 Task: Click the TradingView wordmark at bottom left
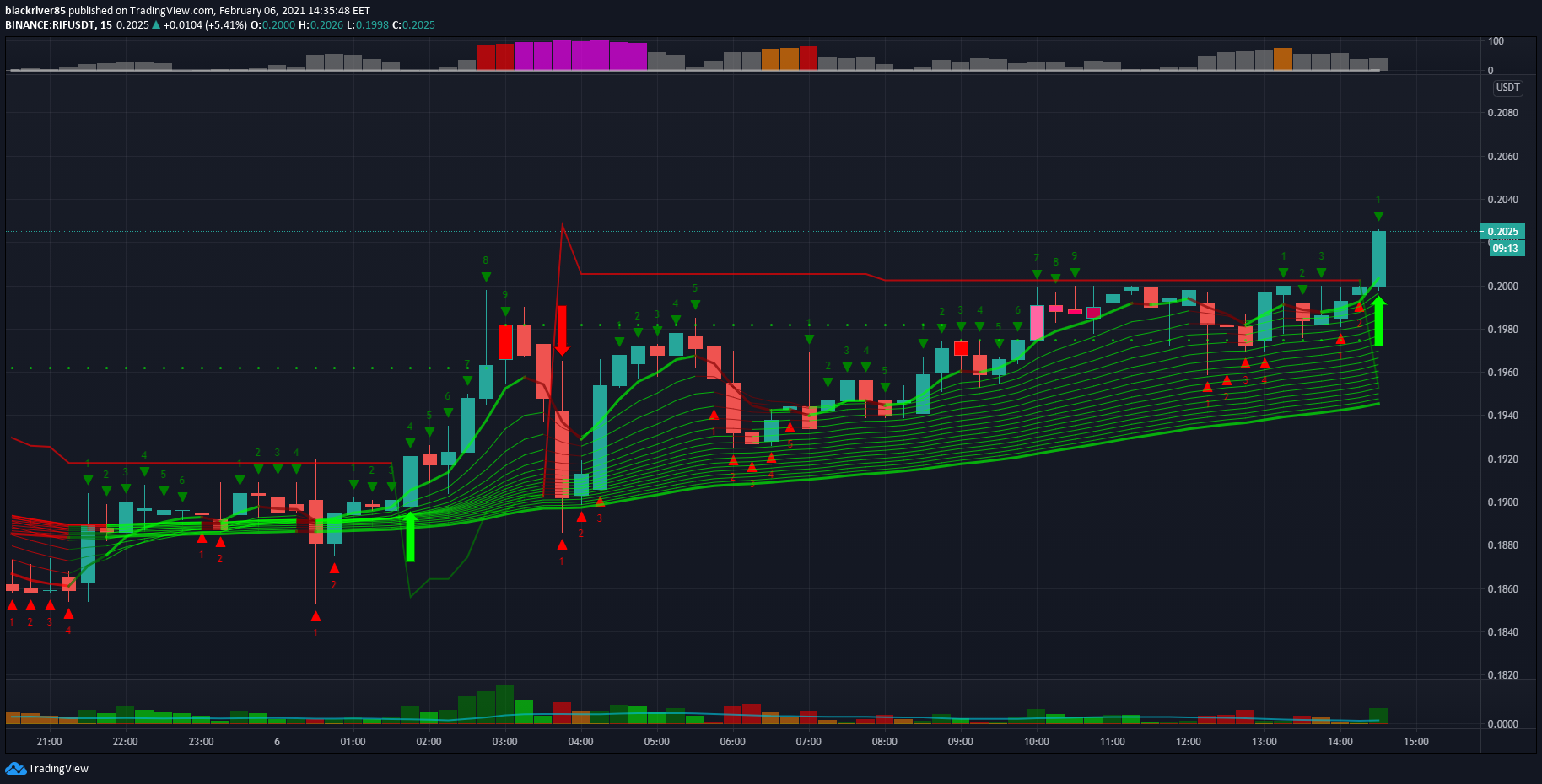click(58, 768)
